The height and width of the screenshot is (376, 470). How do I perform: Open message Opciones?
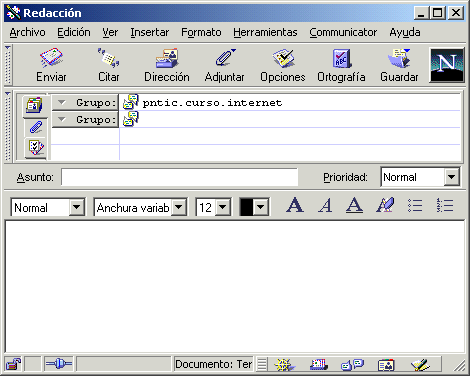click(x=283, y=65)
